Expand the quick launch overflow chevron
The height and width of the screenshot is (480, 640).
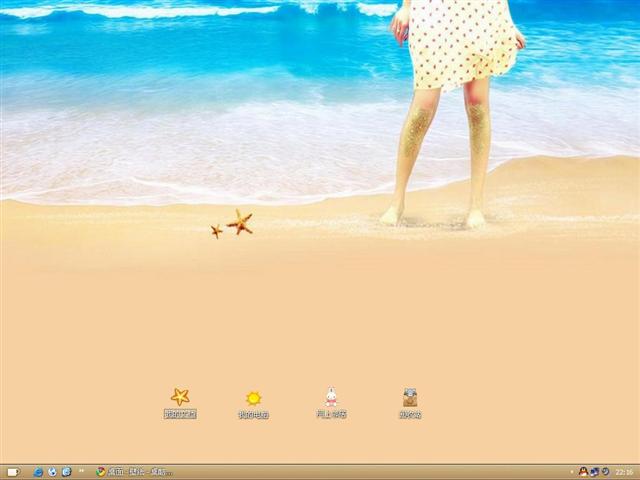pyautogui.click(x=81, y=471)
